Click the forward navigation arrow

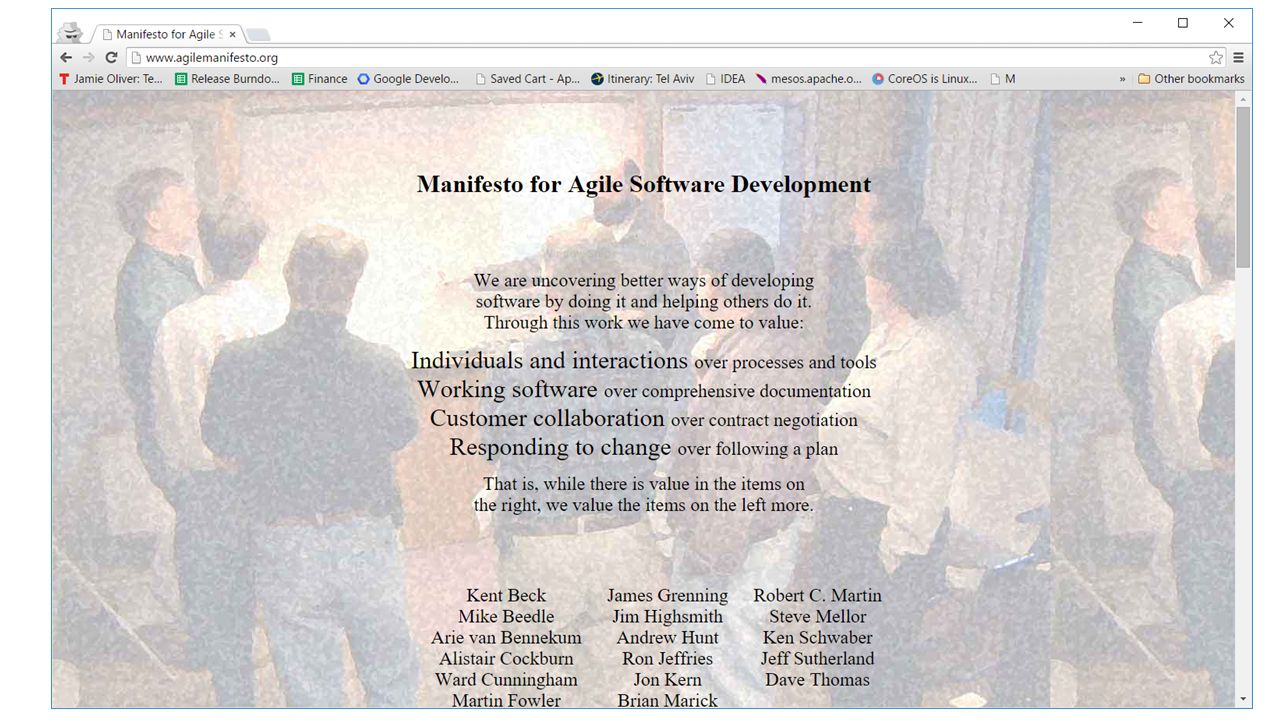[88, 58]
